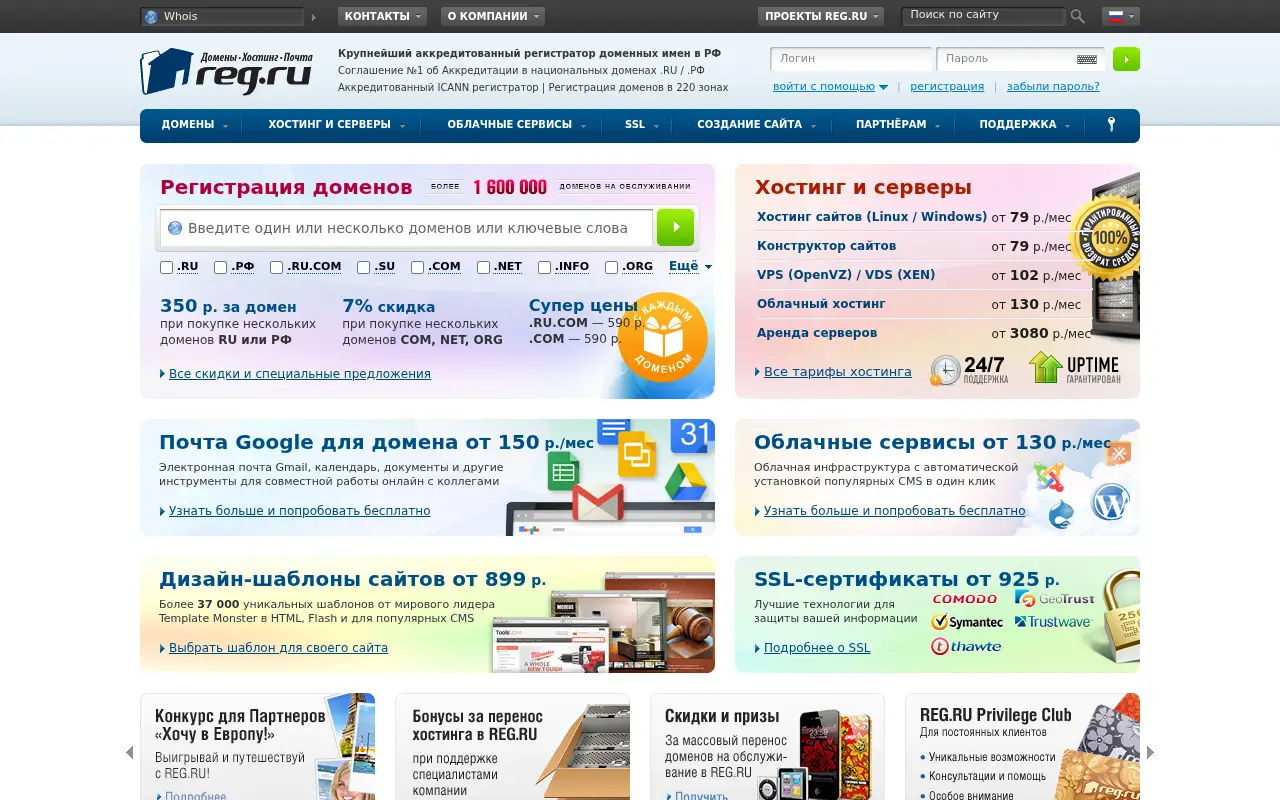Click the thawte logo
The height and width of the screenshot is (800, 1280).
coord(966,646)
